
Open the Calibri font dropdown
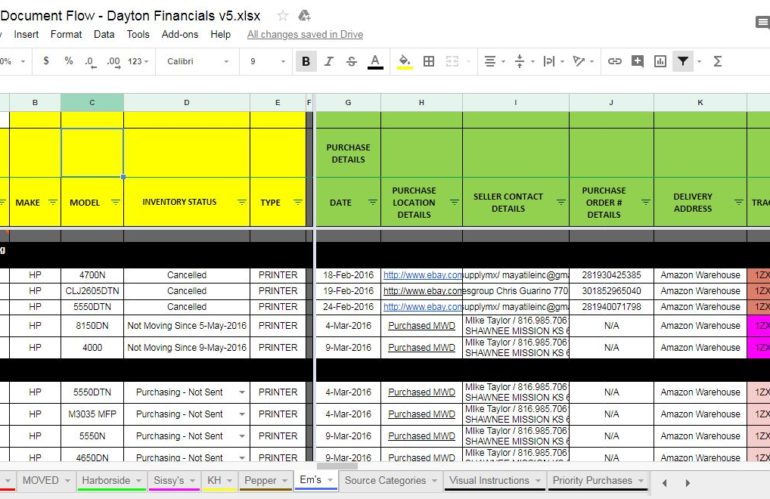point(198,61)
